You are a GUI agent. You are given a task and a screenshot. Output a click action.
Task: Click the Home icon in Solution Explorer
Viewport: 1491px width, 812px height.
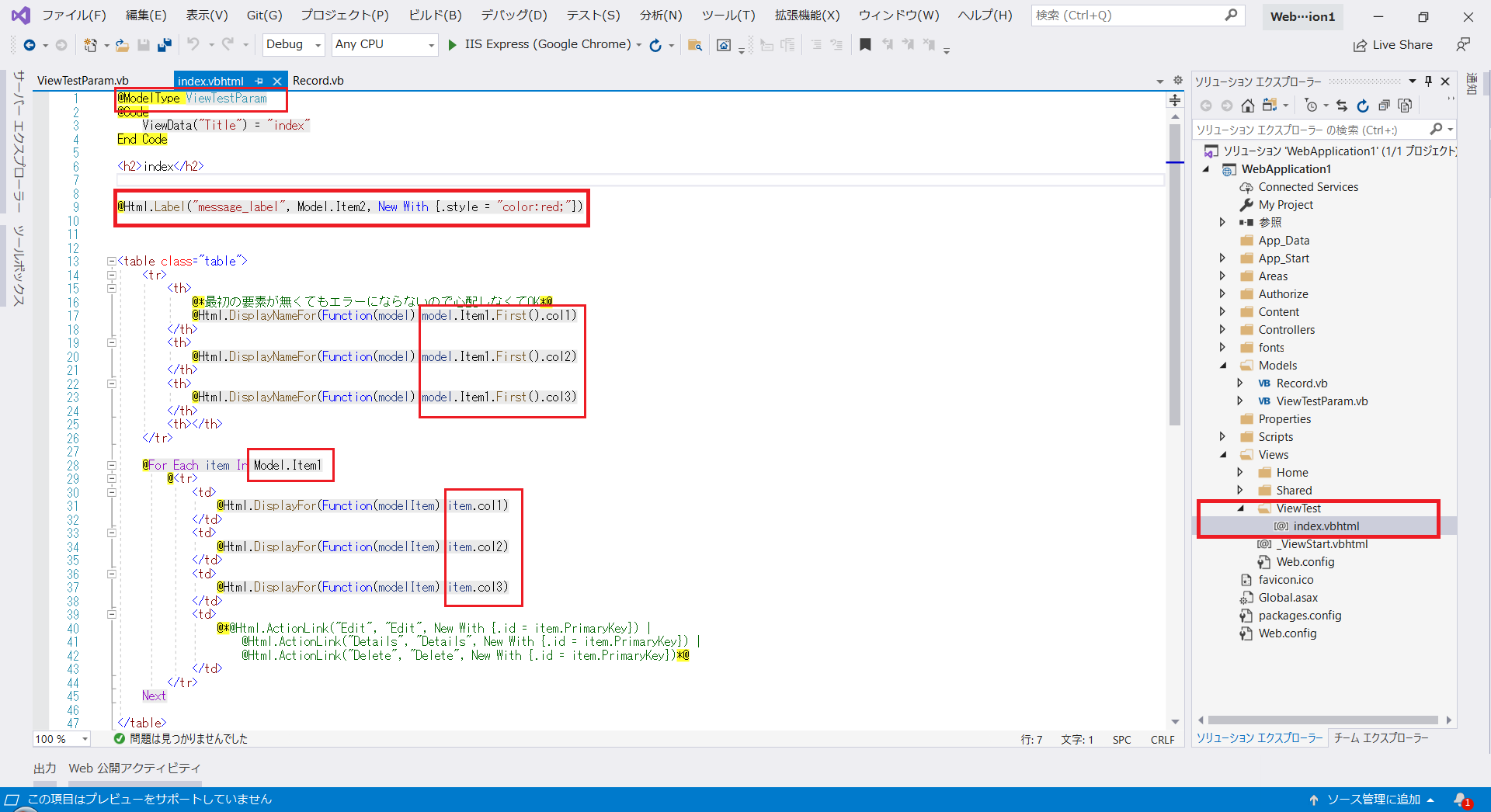[x=1248, y=106]
